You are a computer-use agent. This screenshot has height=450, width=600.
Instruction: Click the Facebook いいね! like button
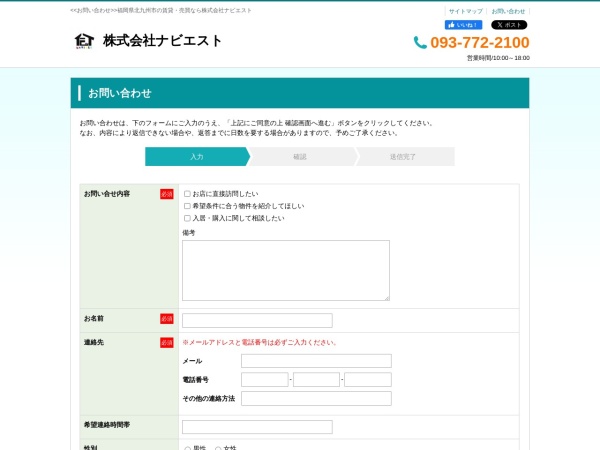coord(463,25)
